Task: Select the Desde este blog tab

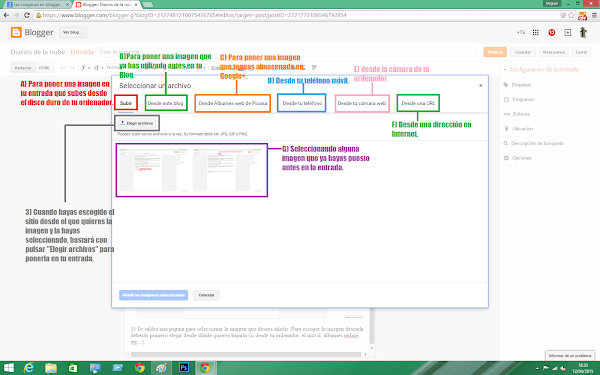Action: click(166, 103)
